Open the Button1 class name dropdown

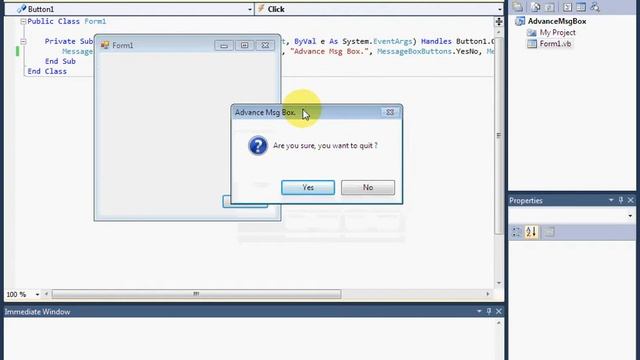pos(250,9)
